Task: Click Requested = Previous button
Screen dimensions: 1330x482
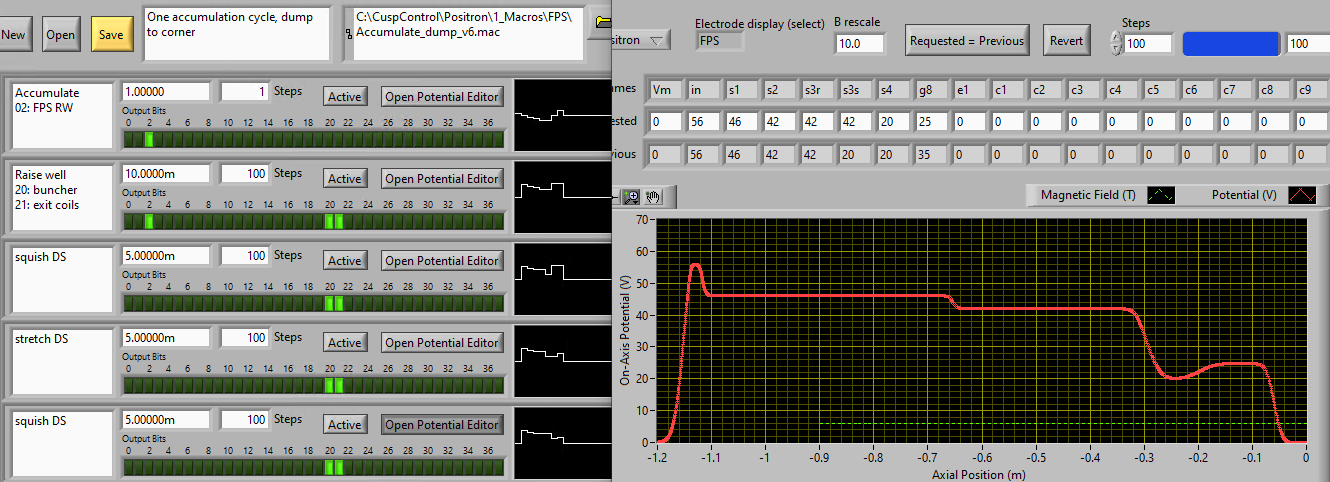Action: tap(968, 41)
